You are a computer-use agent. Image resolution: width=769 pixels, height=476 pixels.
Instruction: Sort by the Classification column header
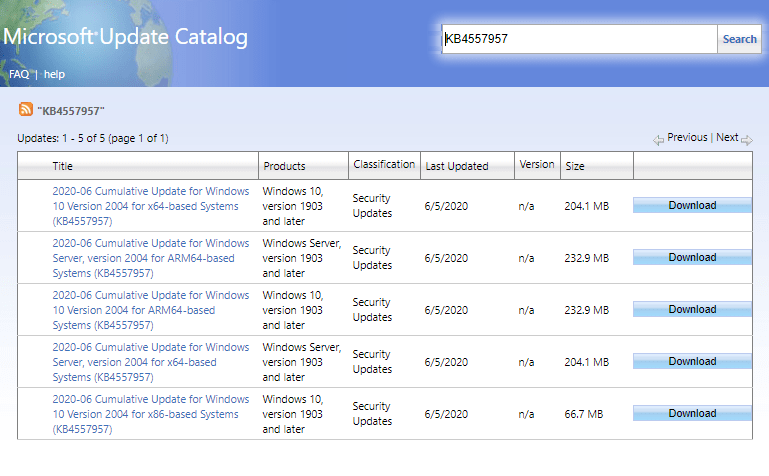[x=384, y=164]
